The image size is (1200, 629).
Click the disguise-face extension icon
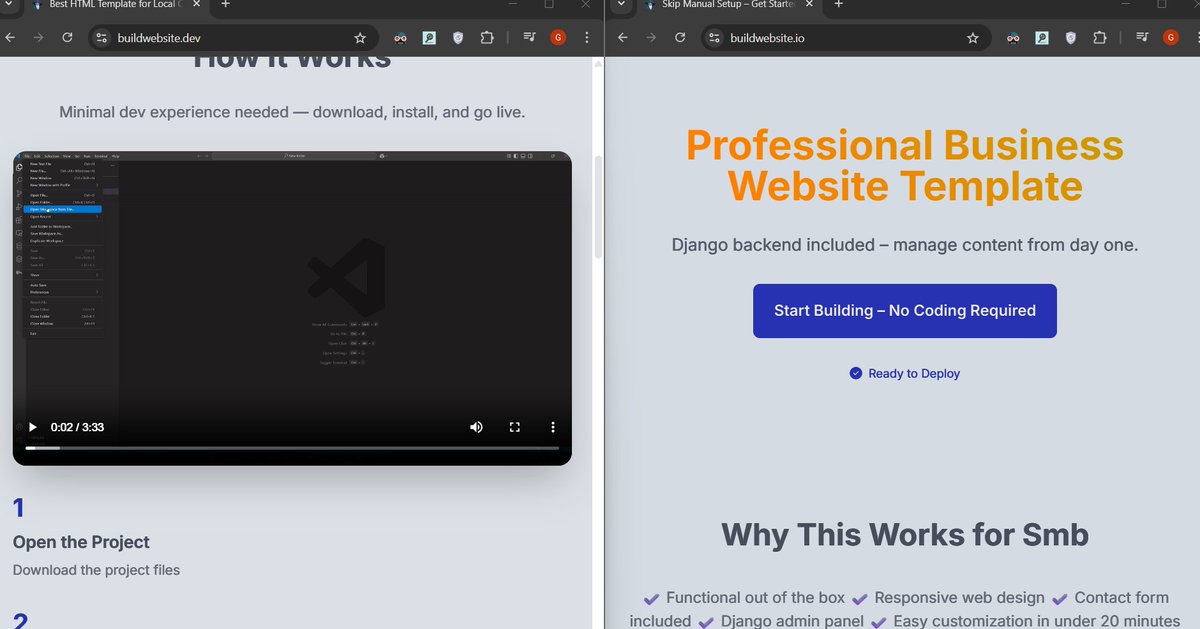(400, 37)
